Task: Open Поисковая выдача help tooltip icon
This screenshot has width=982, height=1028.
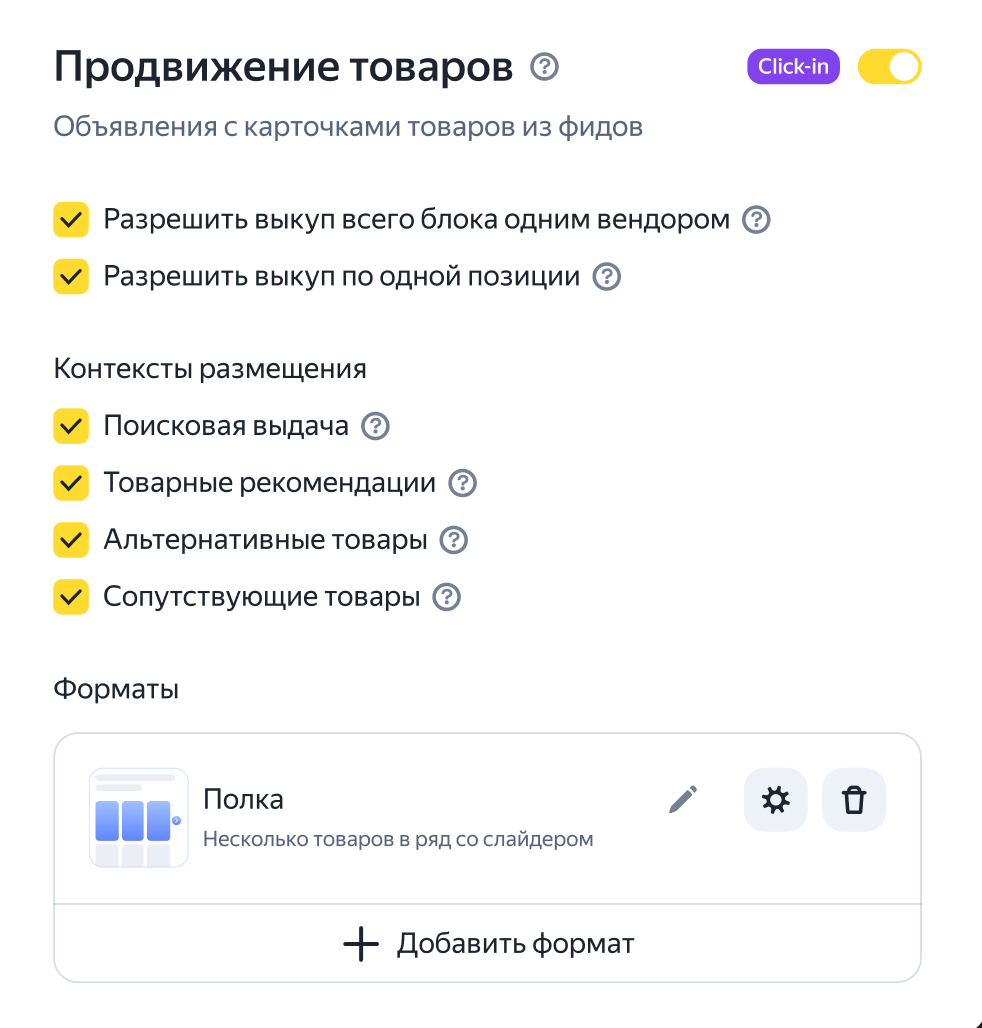Action: [376, 426]
